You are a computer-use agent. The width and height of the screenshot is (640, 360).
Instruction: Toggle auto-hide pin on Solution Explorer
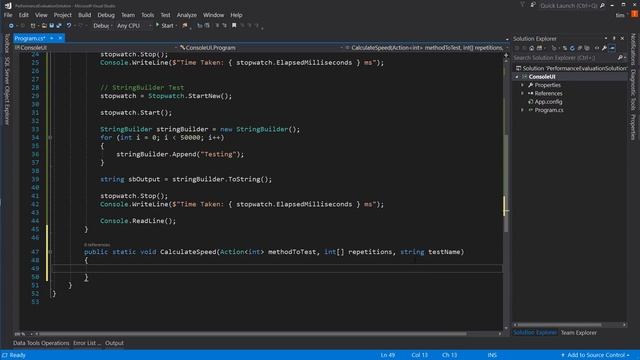pyautogui.click(x=614, y=38)
